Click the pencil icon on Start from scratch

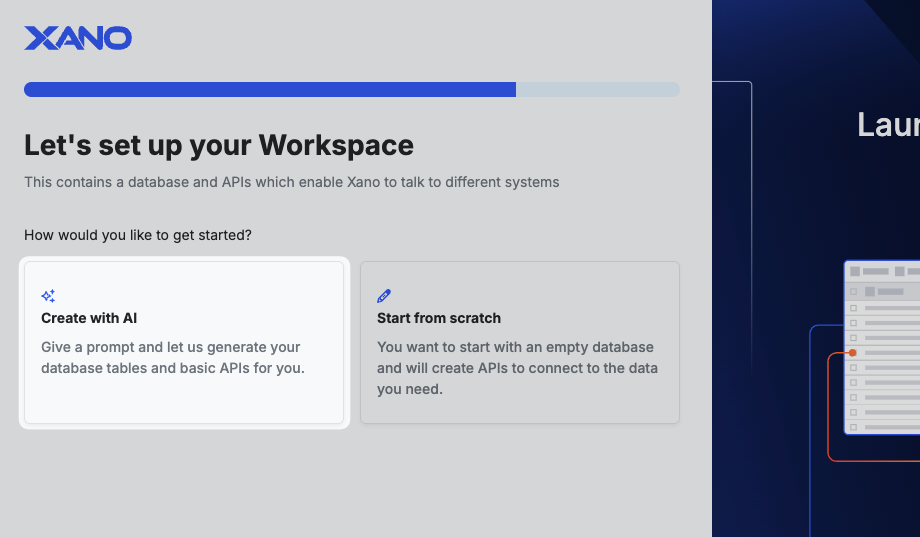[384, 296]
